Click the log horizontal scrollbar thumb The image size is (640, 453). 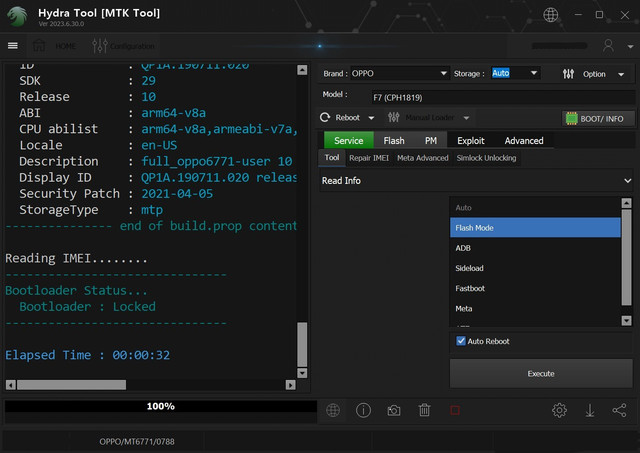(x=71, y=384)
